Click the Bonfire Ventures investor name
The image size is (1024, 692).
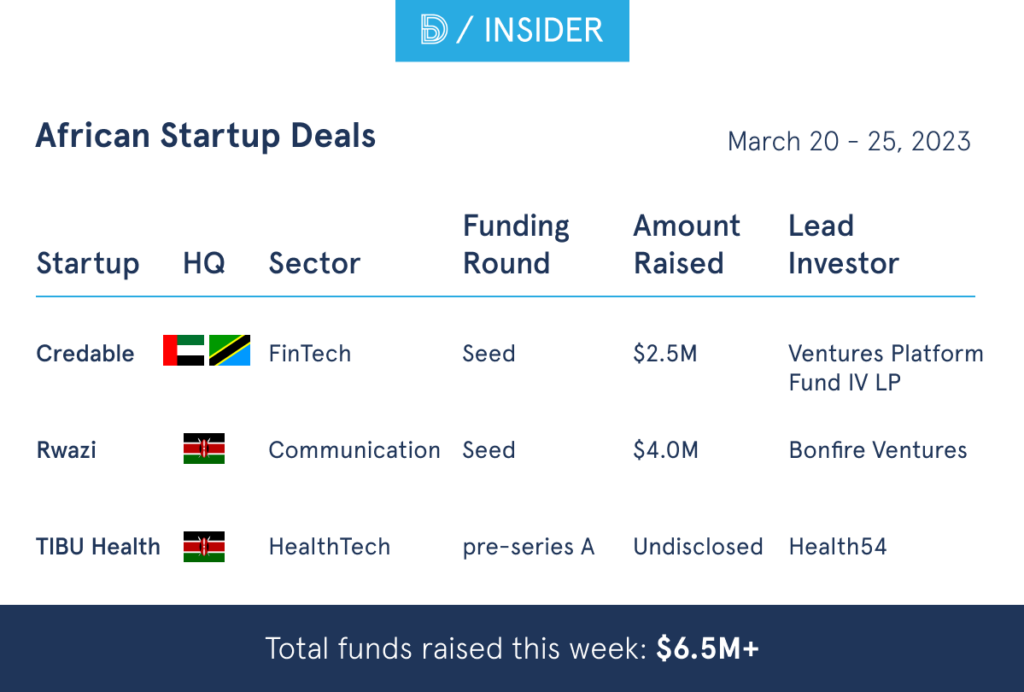click(x=877, y=450)
